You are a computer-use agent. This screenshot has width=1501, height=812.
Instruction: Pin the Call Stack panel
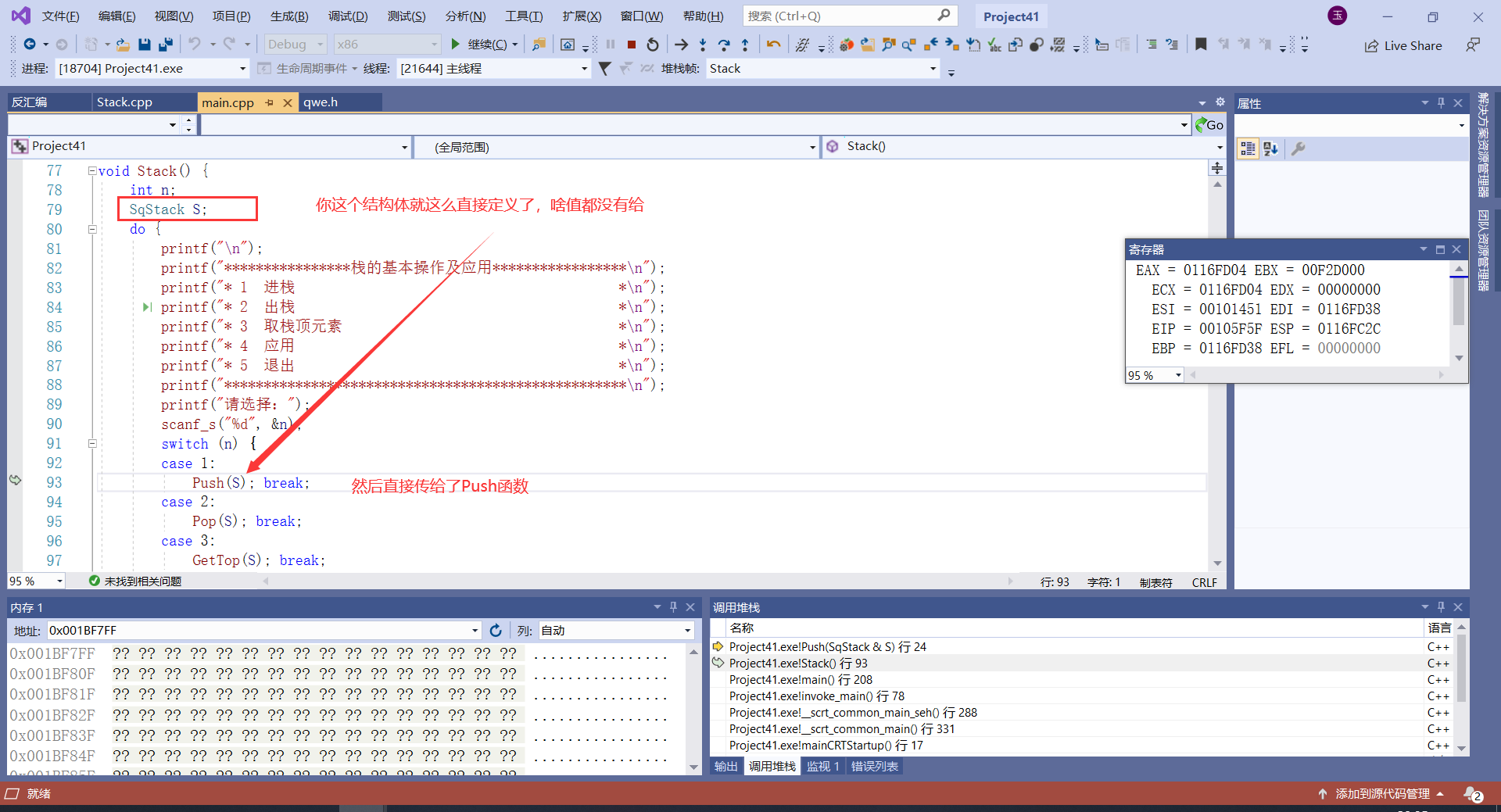(x=1441, y=607)
